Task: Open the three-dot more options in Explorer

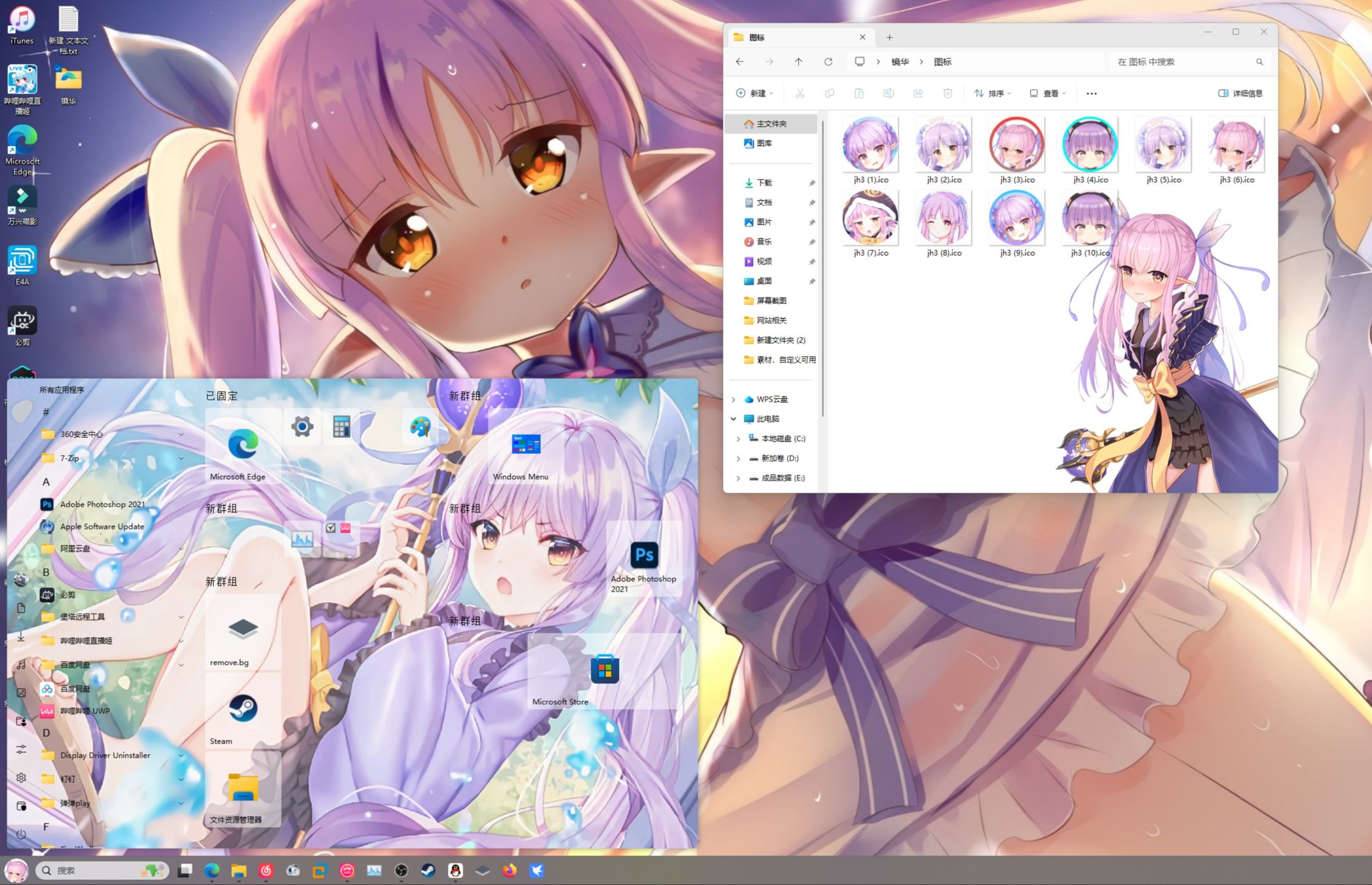Action: (1091, 93)
